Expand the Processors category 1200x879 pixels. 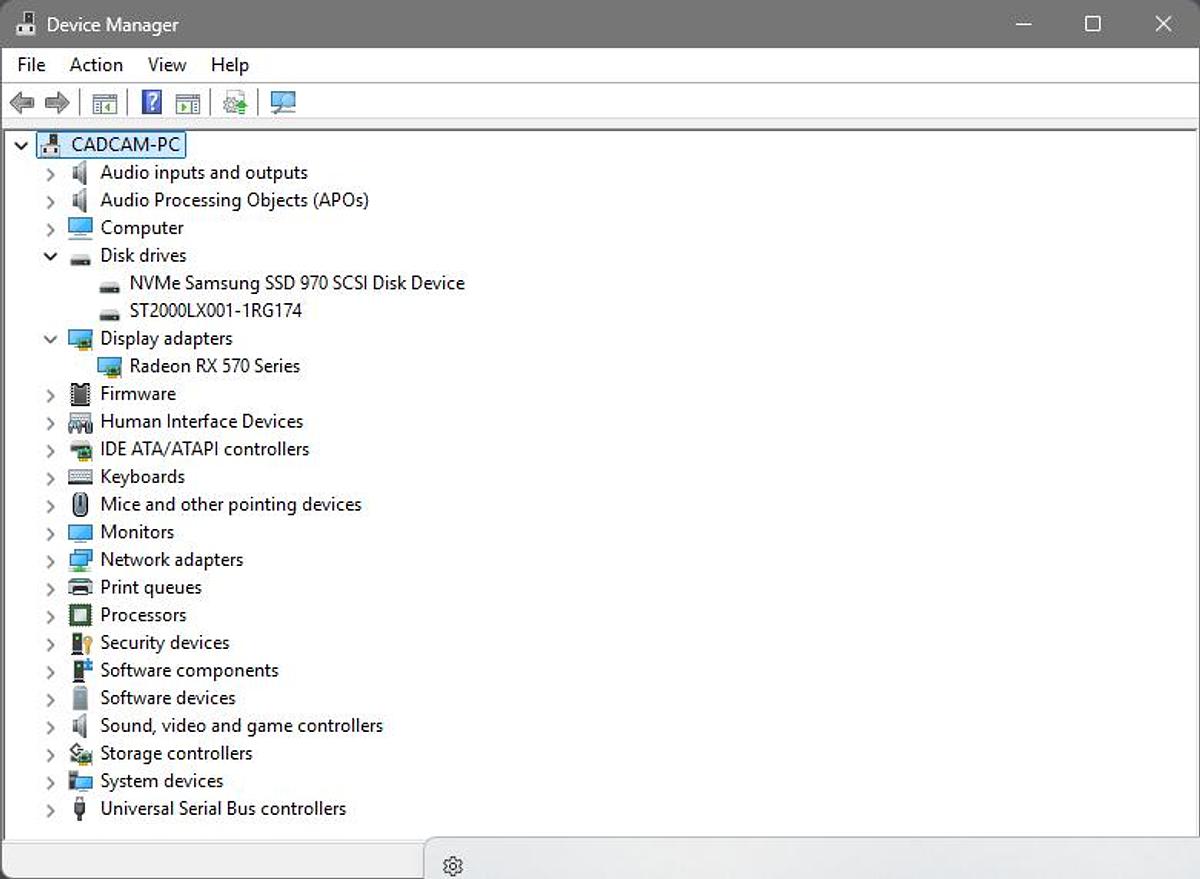pos(51,616)
